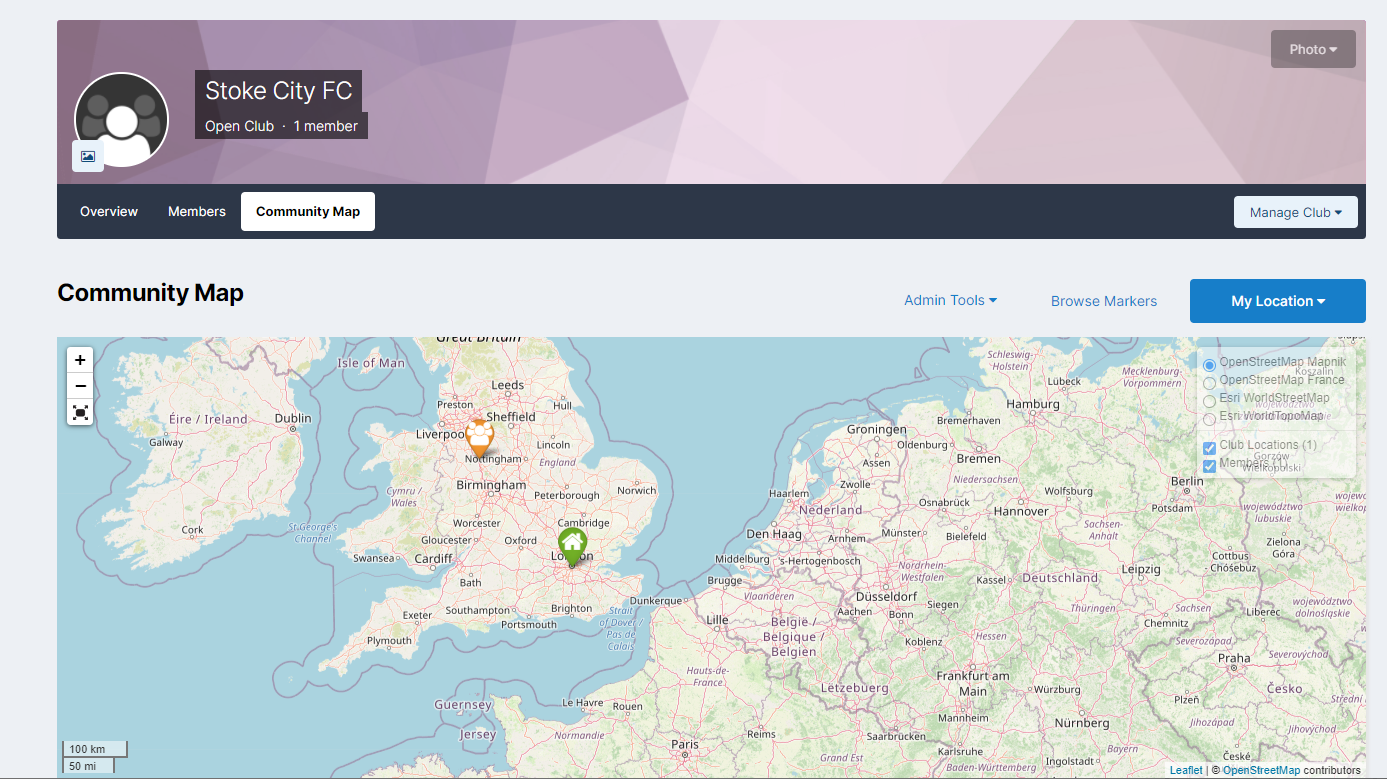Toggle fullscreen map view icon
The width and height of the screenshot is (1387, 779).
point(80,412)
